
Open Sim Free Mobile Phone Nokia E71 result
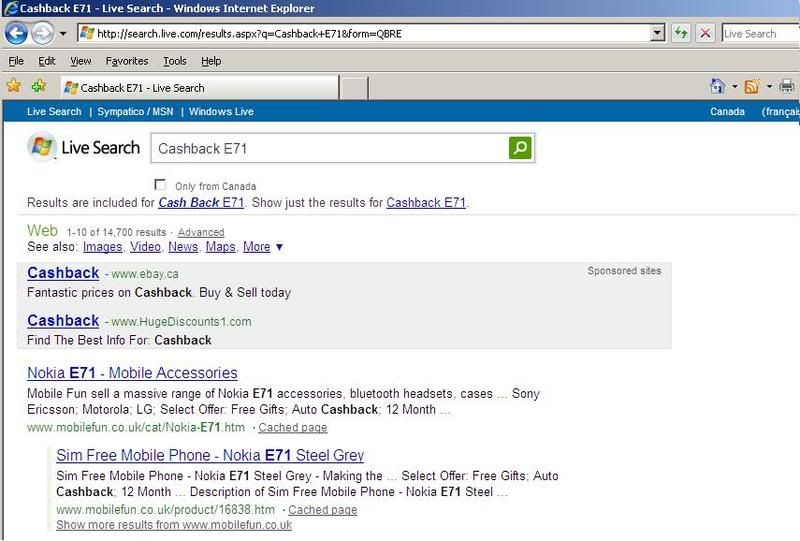coord(210,455)
